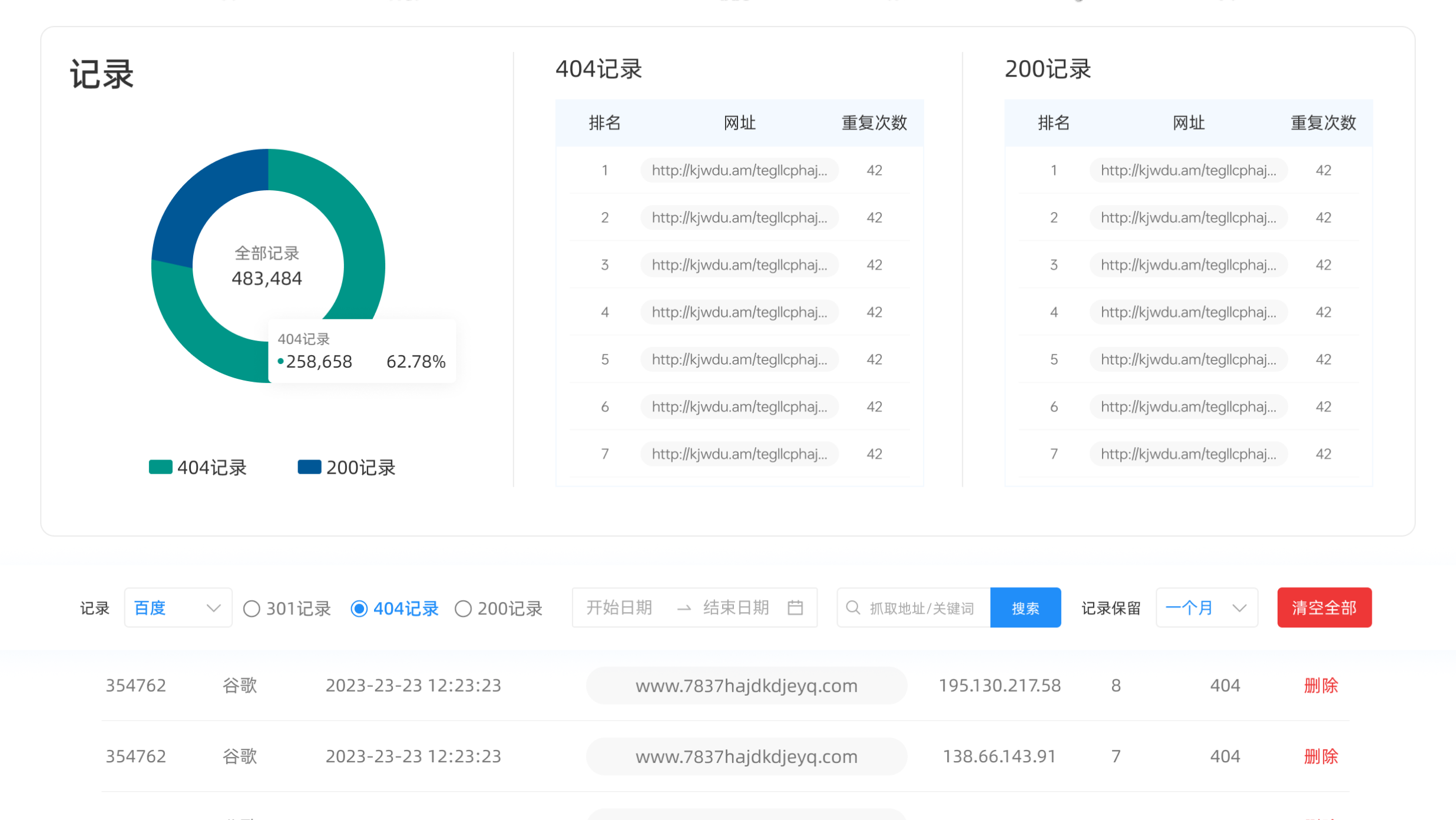Click the calendar icon in the date range field
This screenshot has width=1456, height=820.
(x=795, y=607)
